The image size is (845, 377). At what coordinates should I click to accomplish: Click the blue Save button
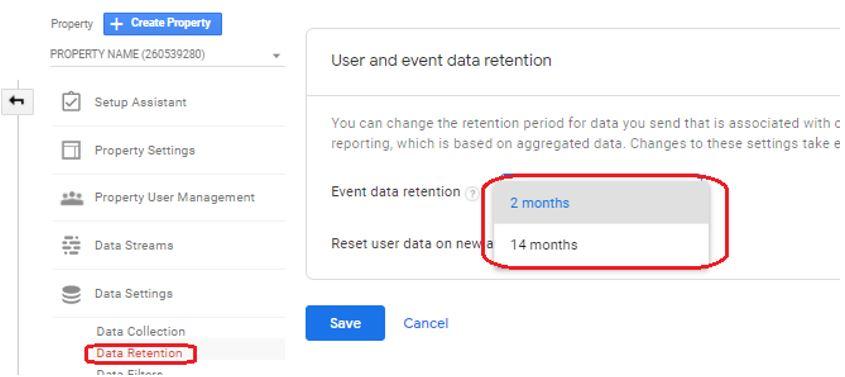tap(345, 323)
